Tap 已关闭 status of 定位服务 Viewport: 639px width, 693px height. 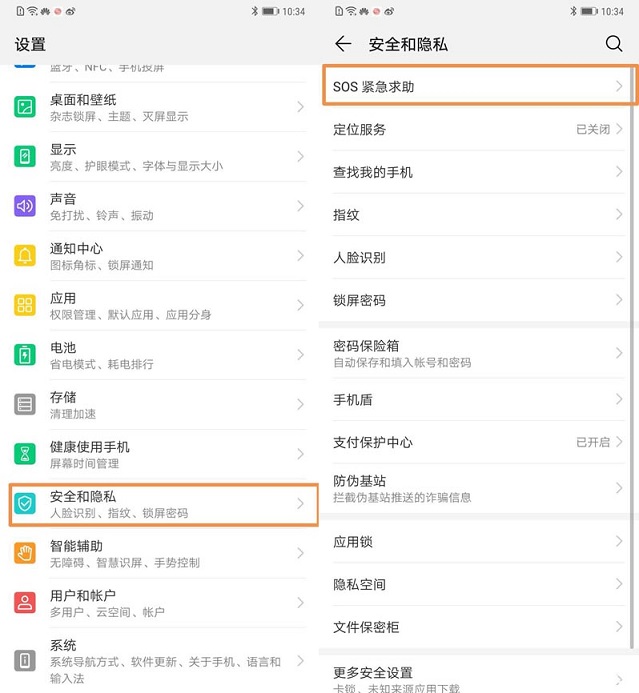(x=593, y=129)
